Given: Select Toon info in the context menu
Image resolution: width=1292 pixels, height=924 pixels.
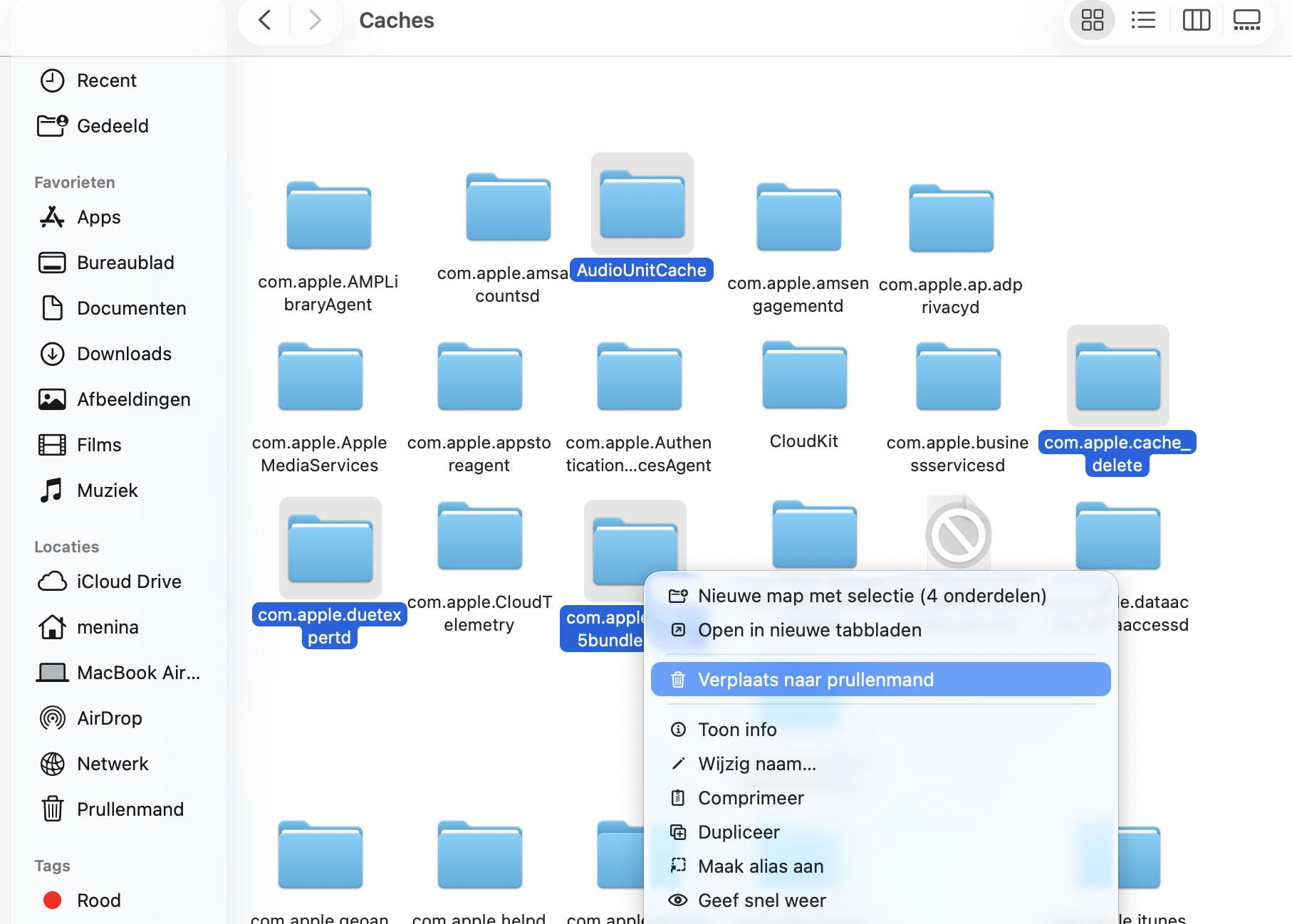Looking at the screenshot, I should click(737, 729).
